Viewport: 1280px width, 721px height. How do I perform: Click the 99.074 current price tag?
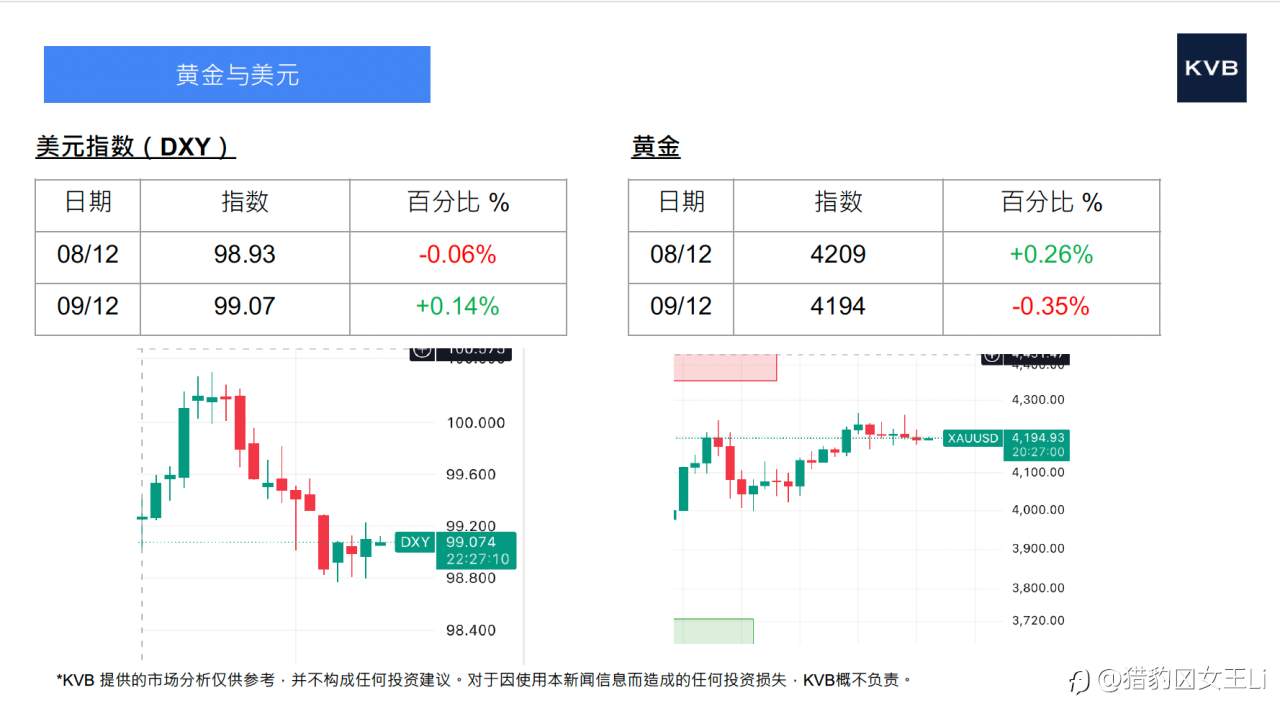point(477,543)
